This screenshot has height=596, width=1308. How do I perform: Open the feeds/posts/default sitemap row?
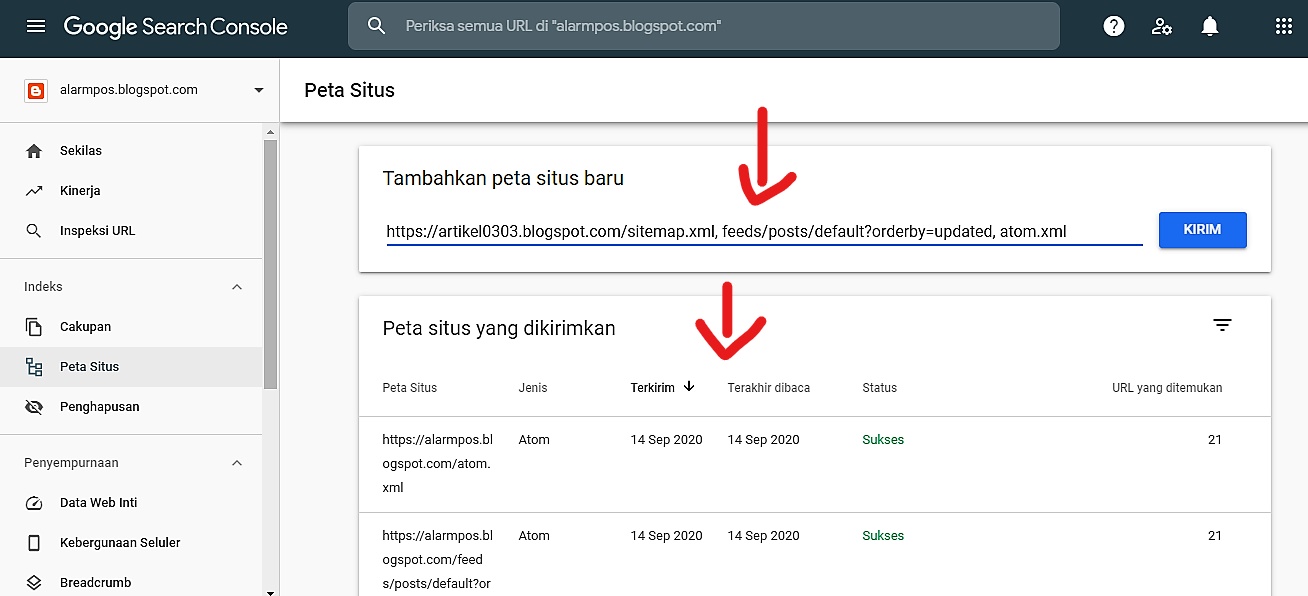815,554
